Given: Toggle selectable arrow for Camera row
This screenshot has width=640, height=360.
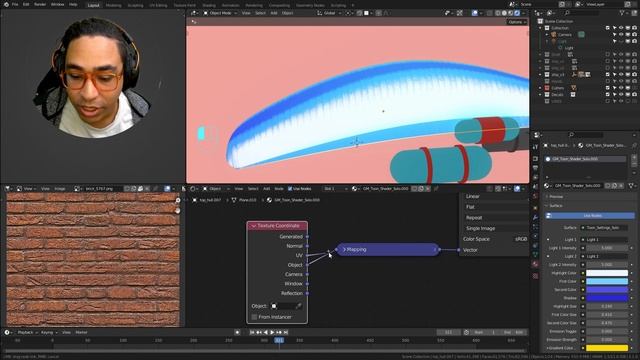Looking at the screenshot, I should point(614,35).
